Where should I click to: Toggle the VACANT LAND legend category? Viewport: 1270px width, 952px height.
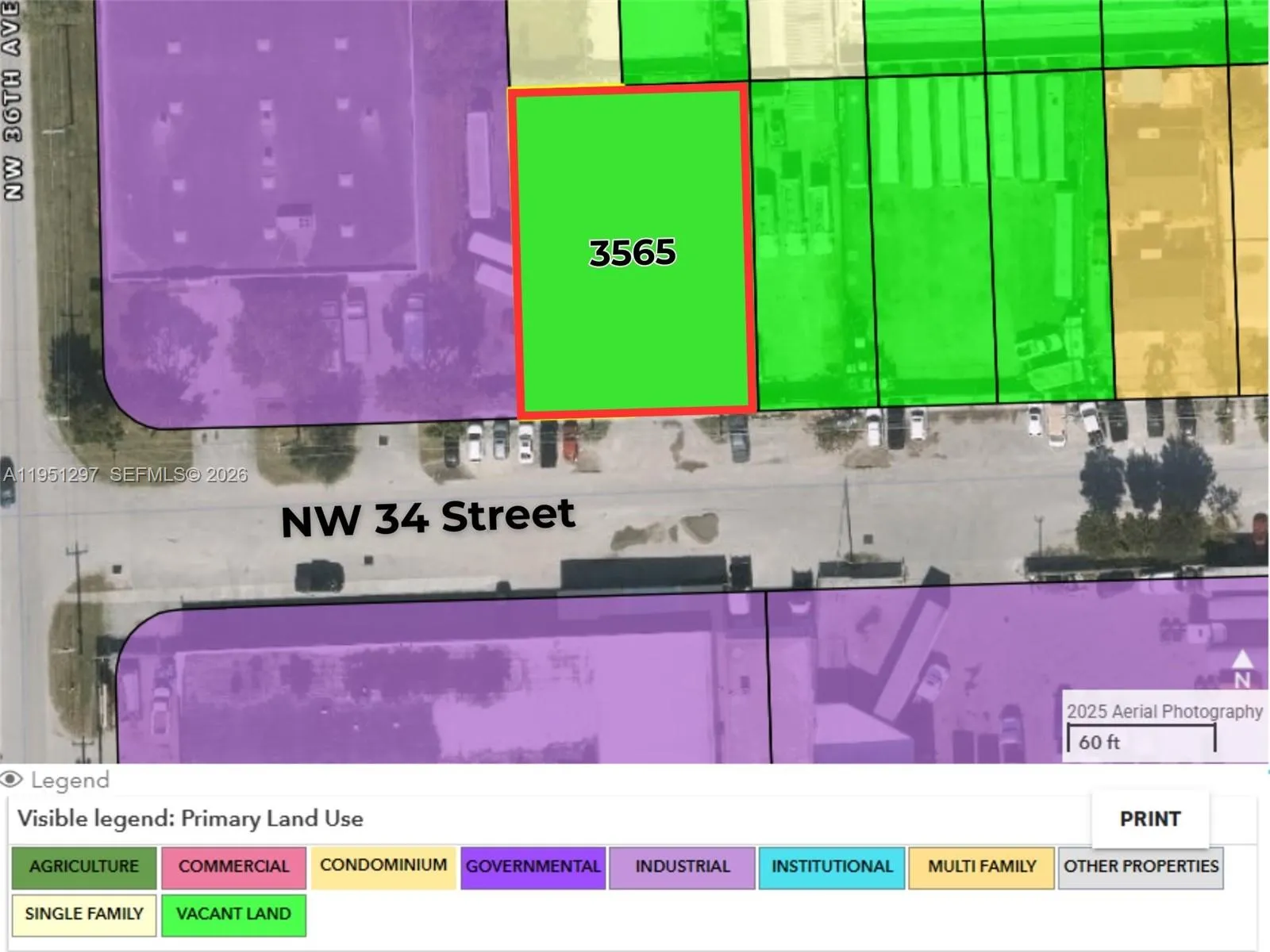[x=234, y=914]
